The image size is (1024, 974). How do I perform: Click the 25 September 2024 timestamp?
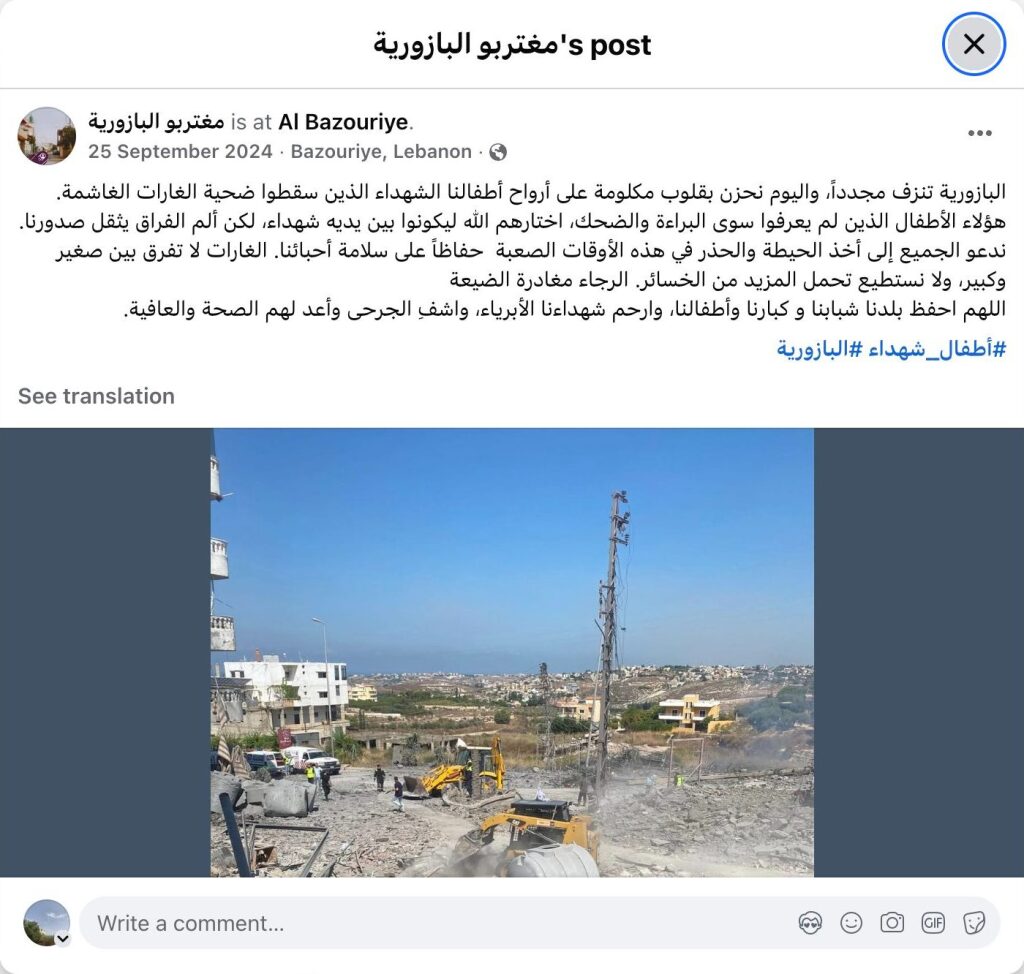(180, 152)
